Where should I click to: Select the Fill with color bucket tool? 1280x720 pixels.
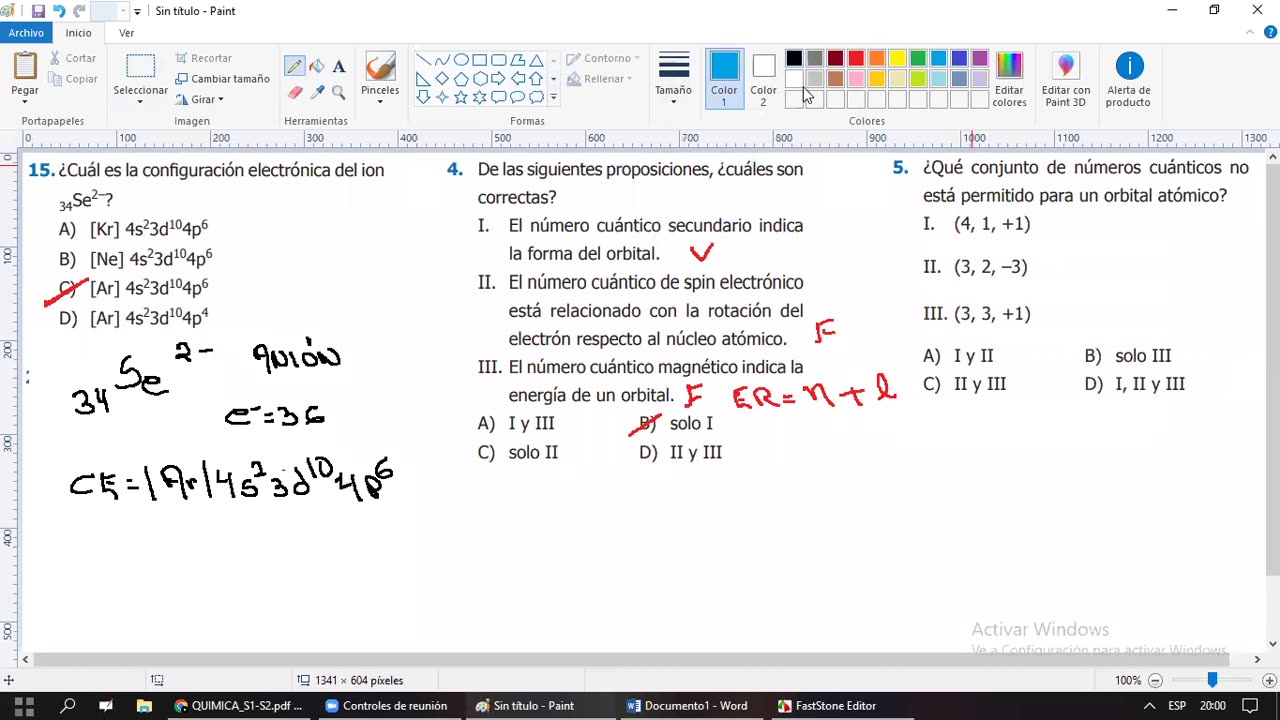pos(317,66)
